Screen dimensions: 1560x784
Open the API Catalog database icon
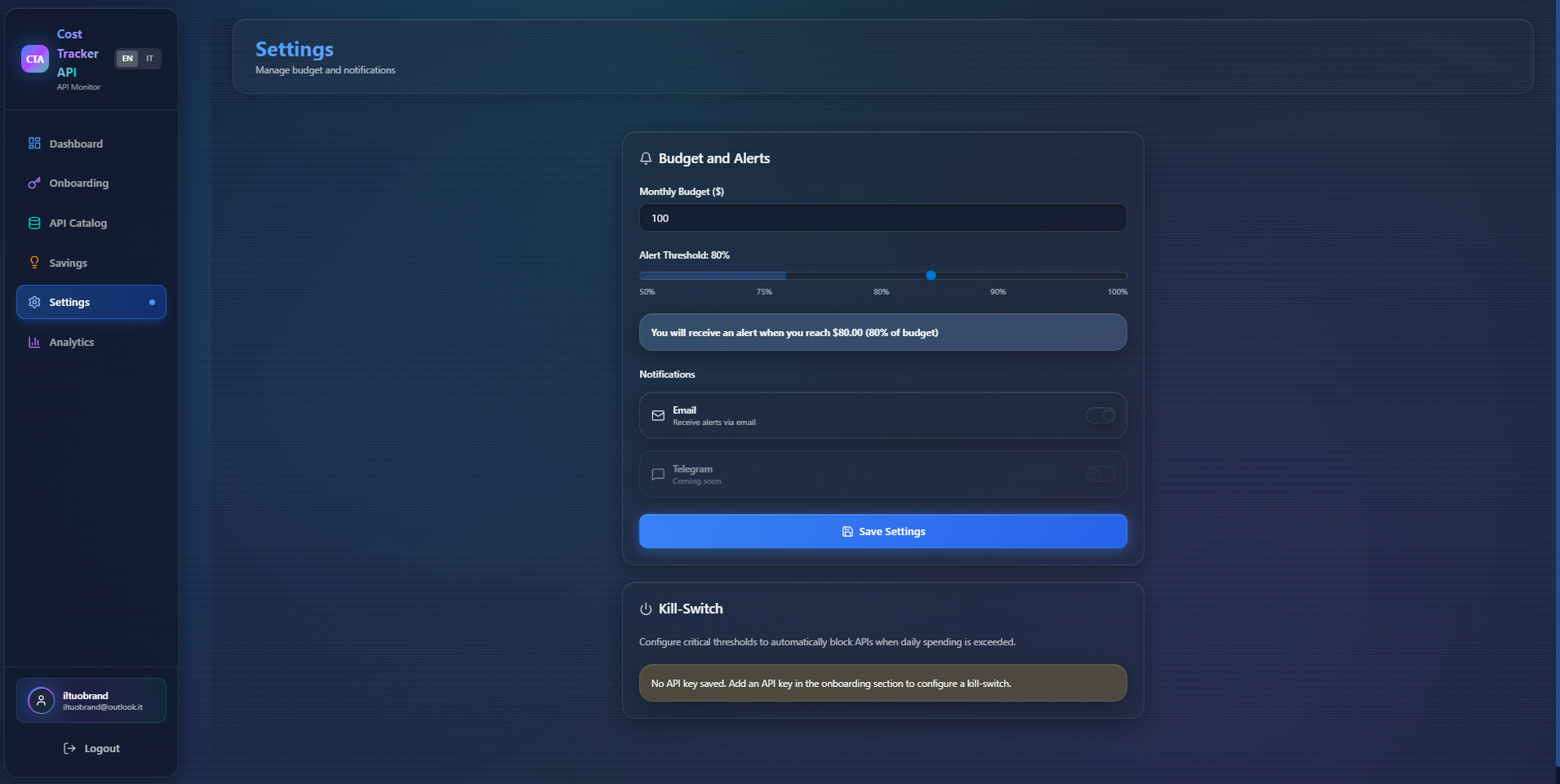(x=33, y=223)
